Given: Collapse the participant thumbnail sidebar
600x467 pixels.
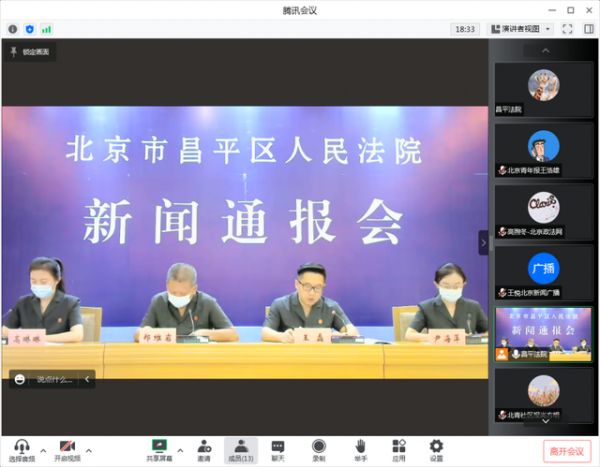Looking at the screenshot, I should 484,242.
